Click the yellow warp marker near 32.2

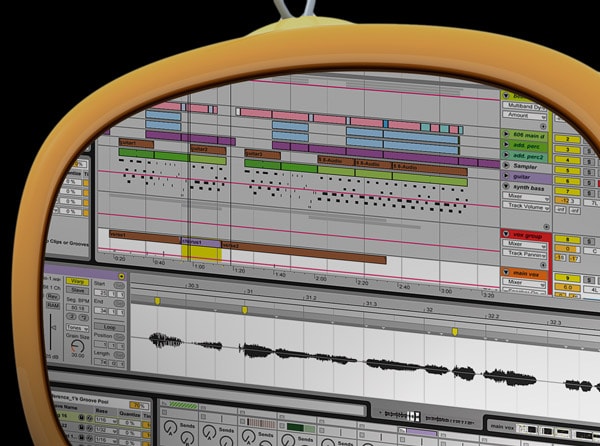click(456, 330)
